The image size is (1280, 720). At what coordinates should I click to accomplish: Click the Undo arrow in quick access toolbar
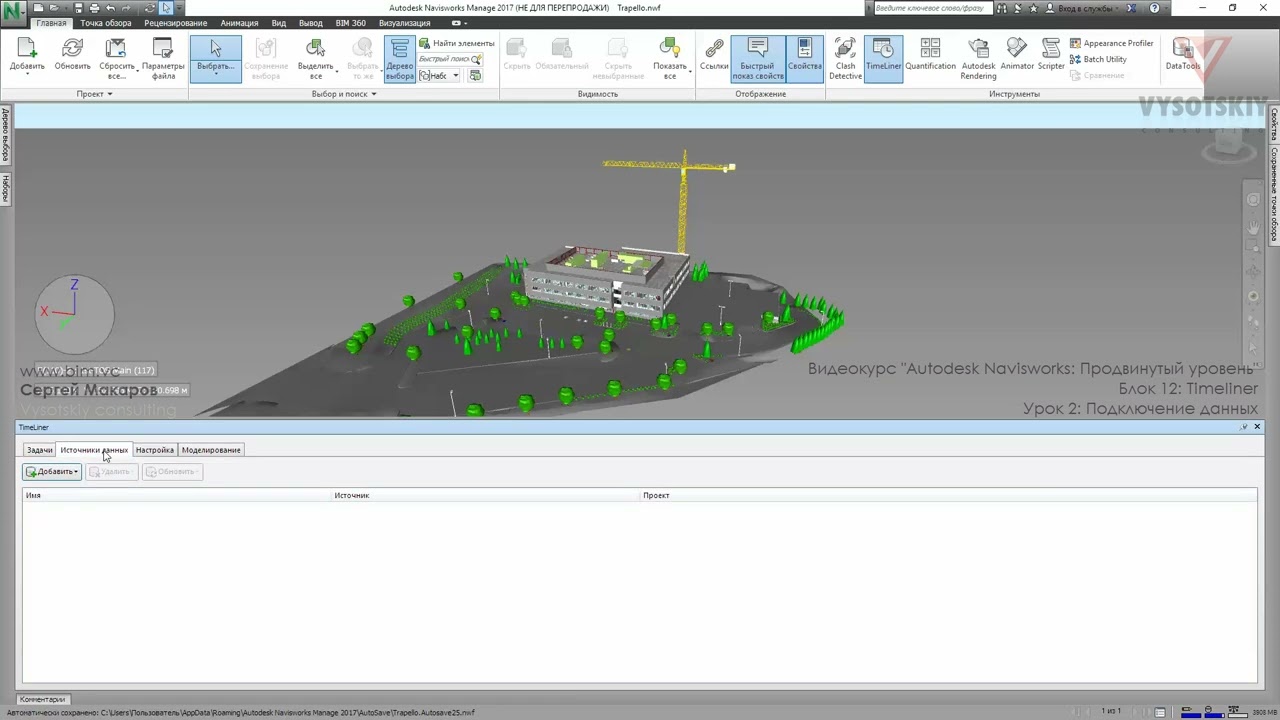coord(110,8)
